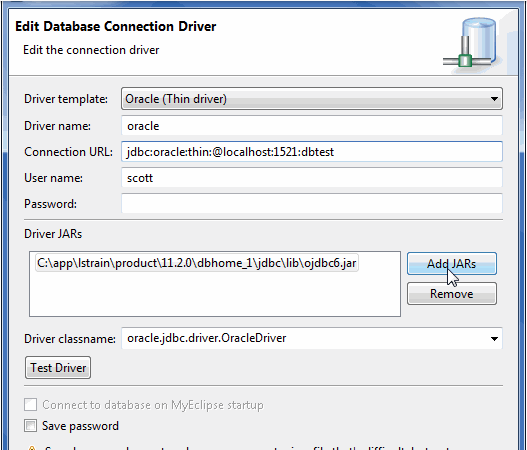Click the Remove button
This screenshot has width=527, height=450.
tap(451, 294)
